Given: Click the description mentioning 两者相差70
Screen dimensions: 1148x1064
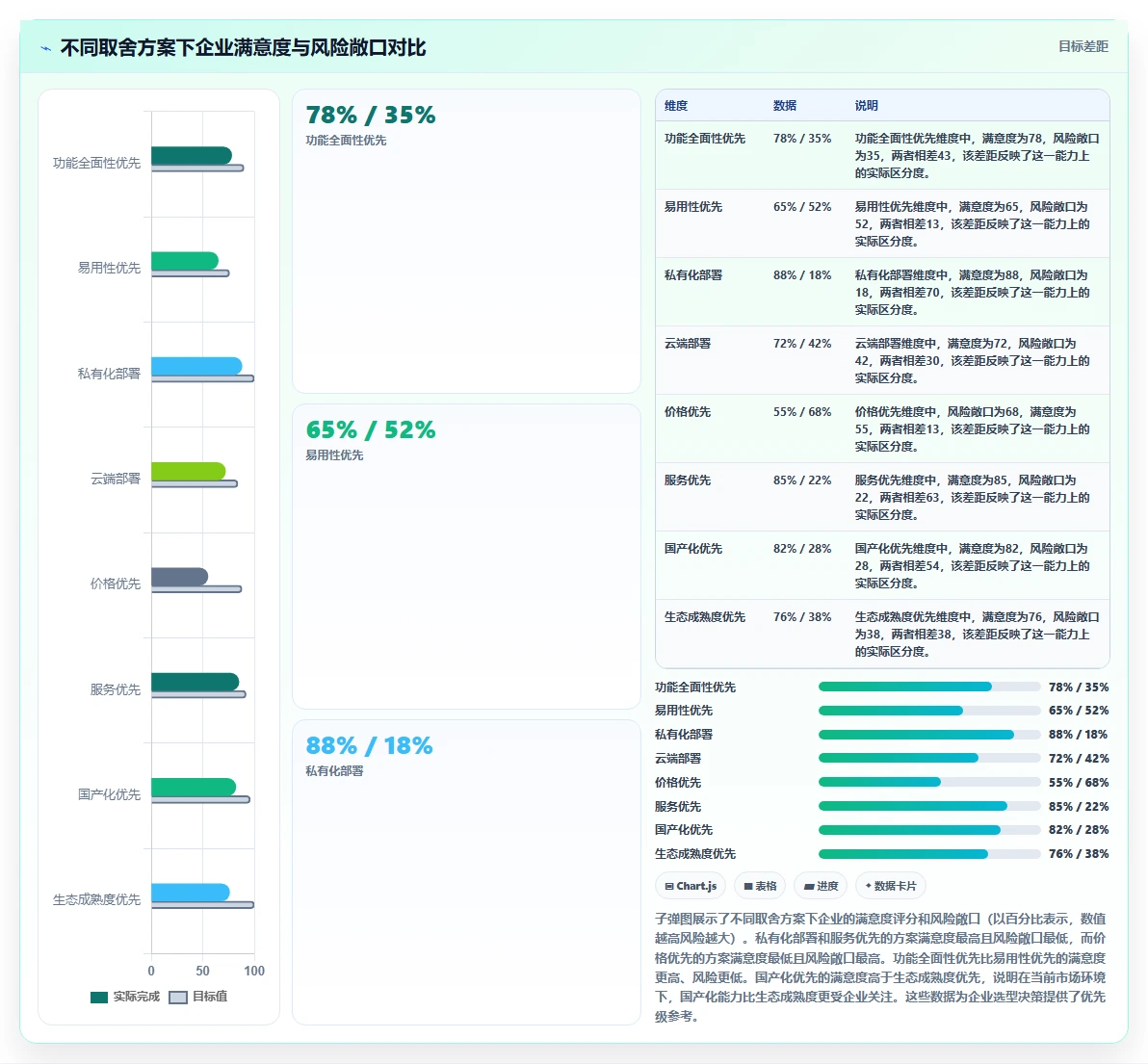Looking at the screenshot, I should tap(973, 292).
